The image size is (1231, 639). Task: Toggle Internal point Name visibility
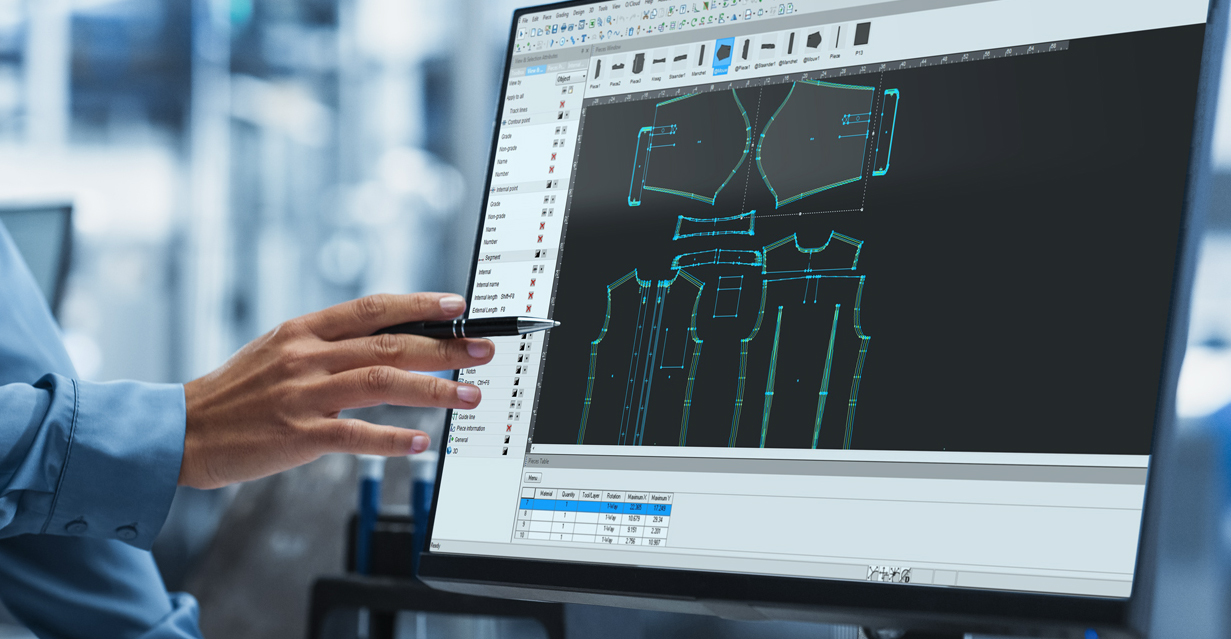(x=542, y=226)
